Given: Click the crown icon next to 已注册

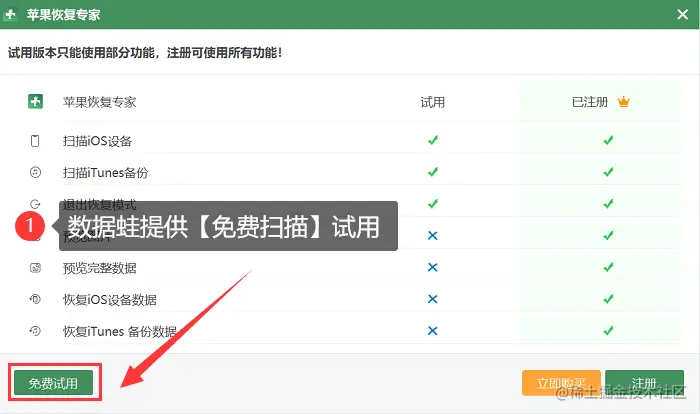Looking at the screenshot, I should (624, 102).
